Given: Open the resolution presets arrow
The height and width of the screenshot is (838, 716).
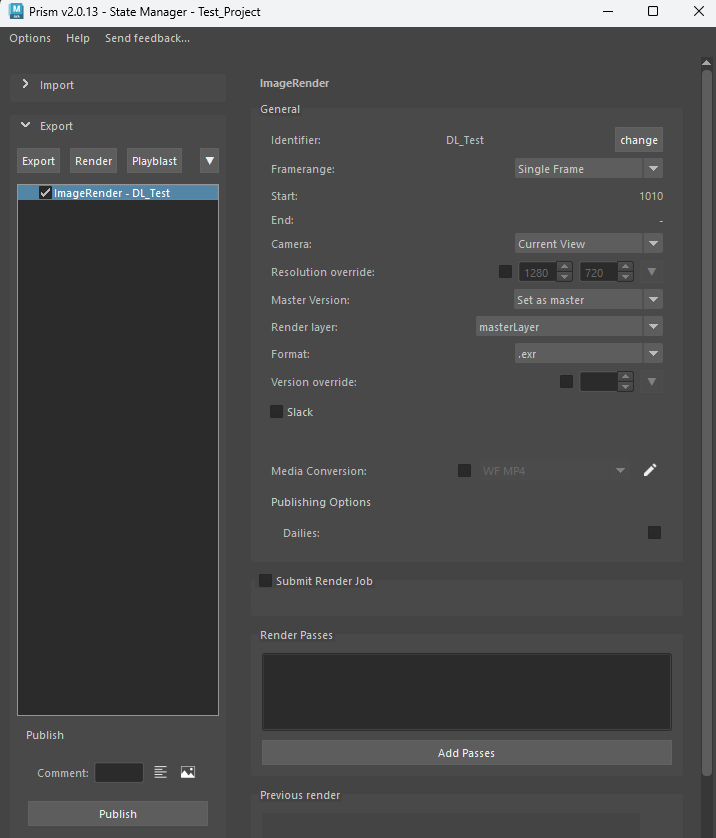Looking at the screenshot, I should (651, 271).
